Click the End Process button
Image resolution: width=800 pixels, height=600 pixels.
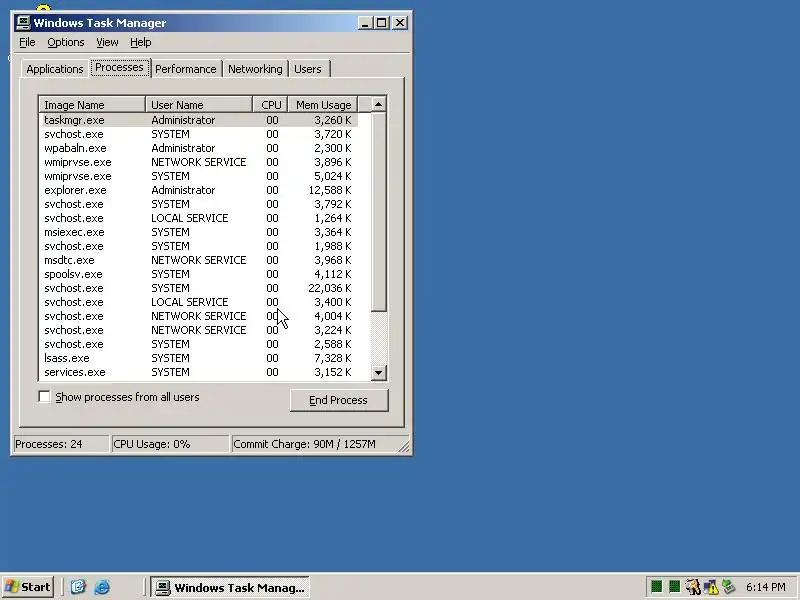coord(339,400)
